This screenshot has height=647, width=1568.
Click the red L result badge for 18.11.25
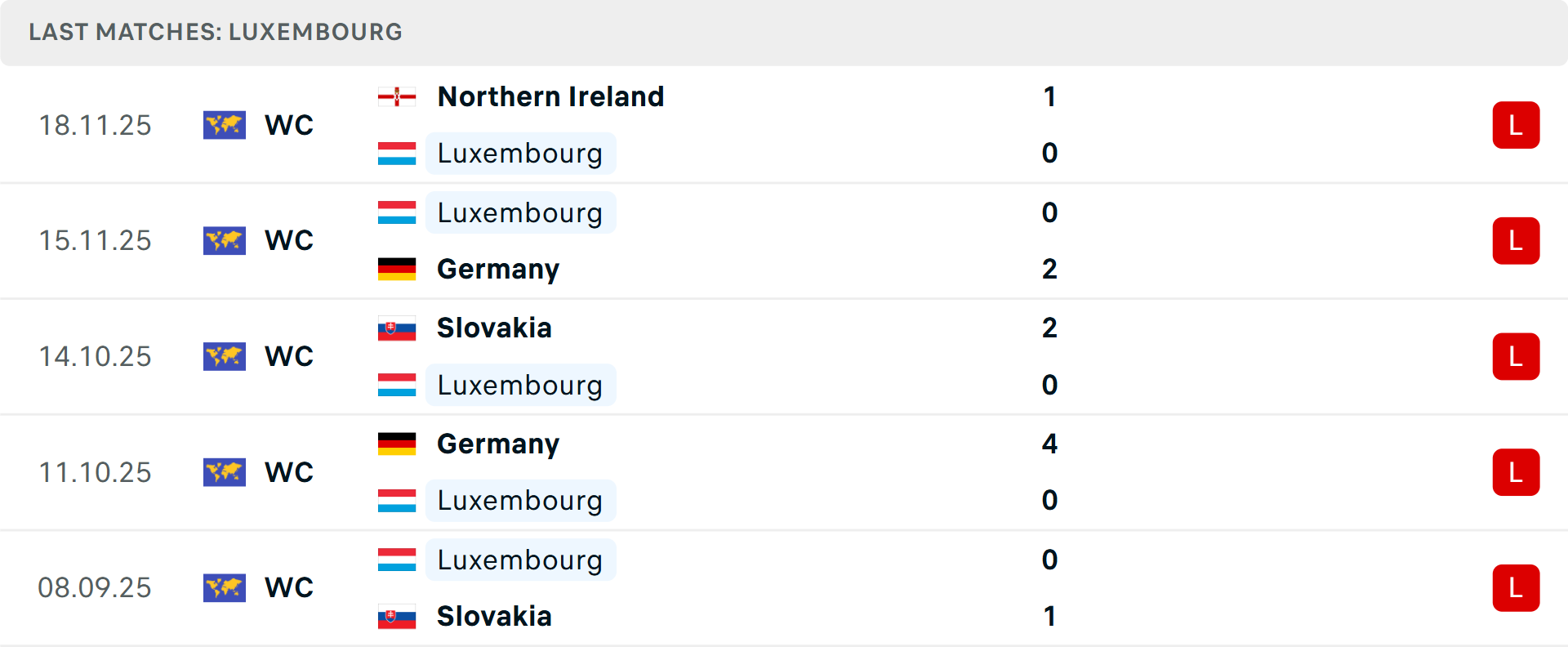tap(1516, 125)
